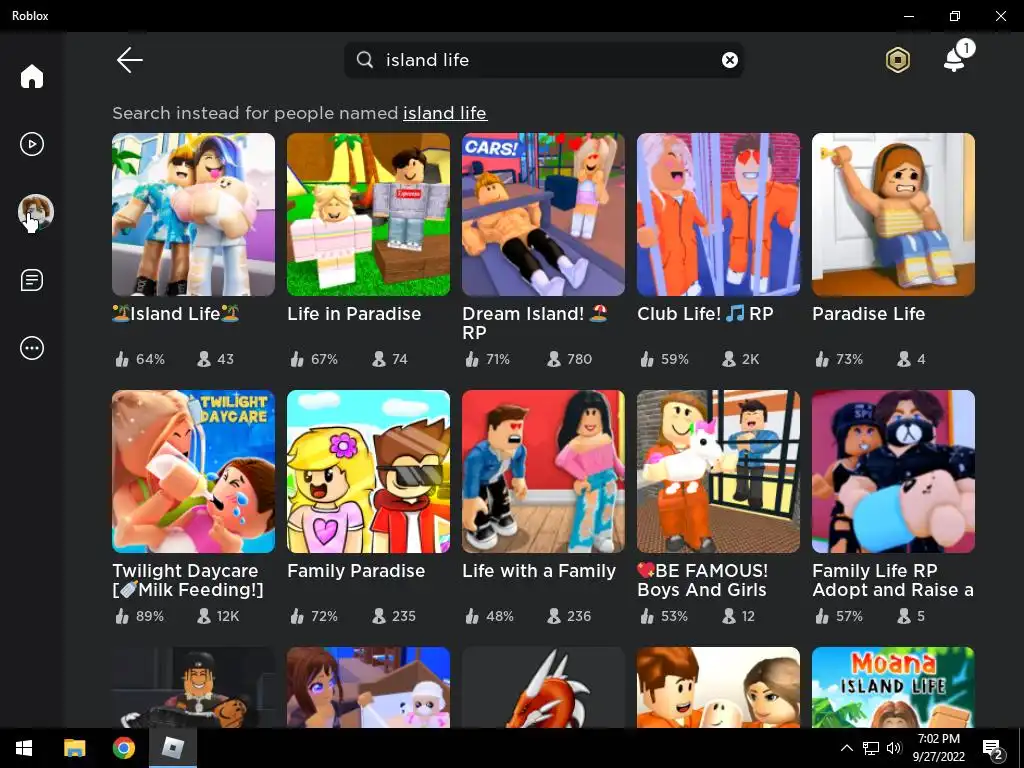Click the Family Paradise title text
This screenshot has width=1024, height=768.
pos(356,571)
